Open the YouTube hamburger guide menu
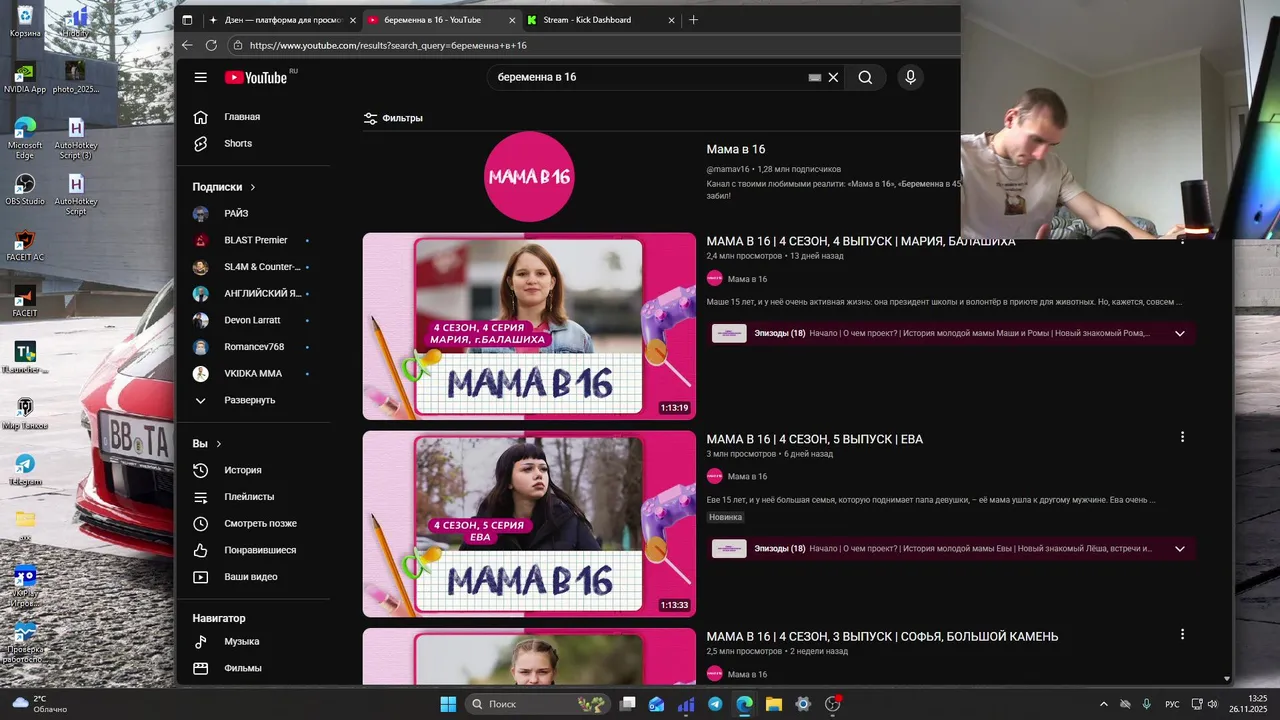This screenshot has width=1280, height=720. [x=201, y=77]
